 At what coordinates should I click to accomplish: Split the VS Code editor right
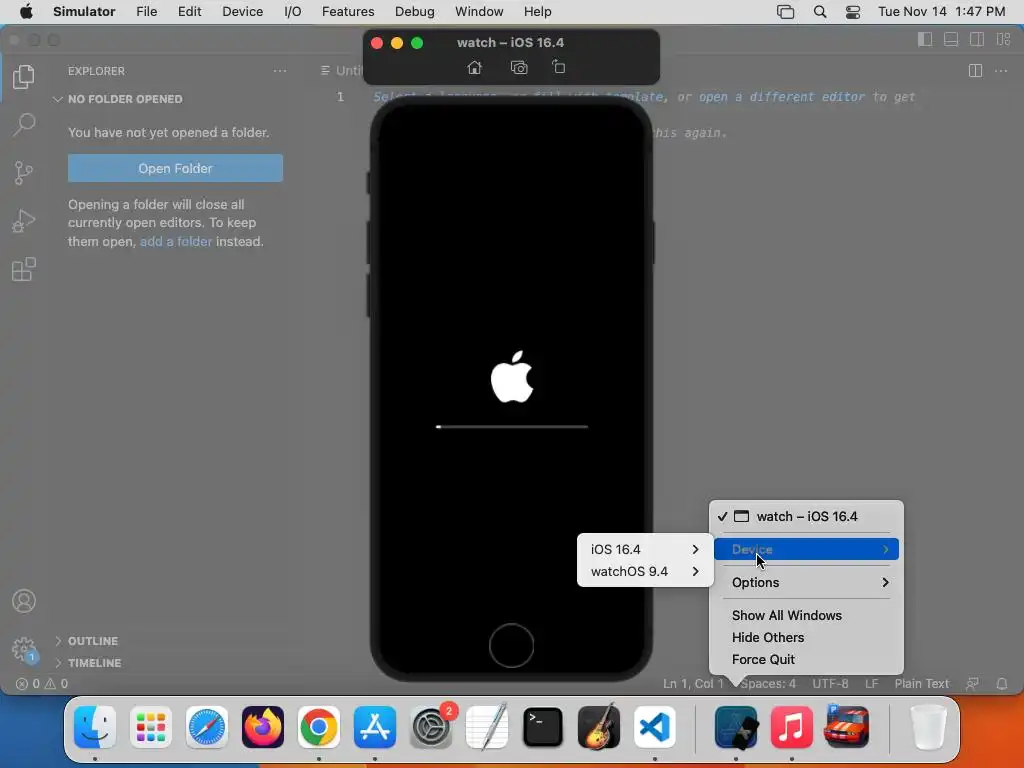click(975, 71)
